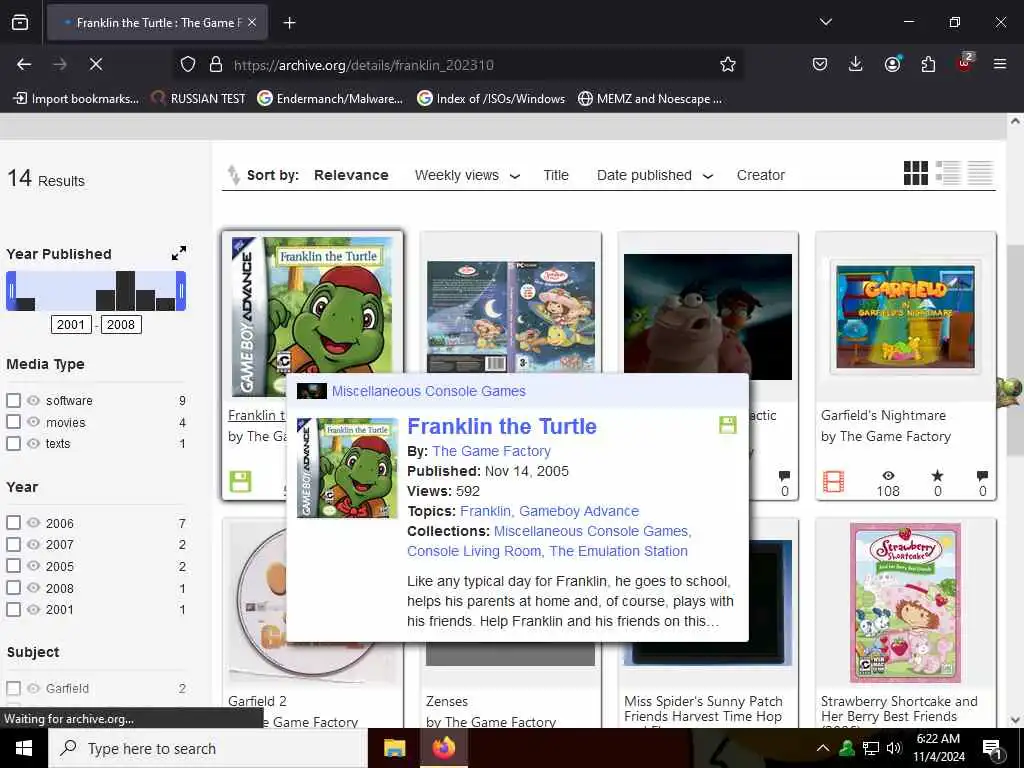The image size is (1024, 768).
Task: Hide 2006 results with eye toggle
Action: click(x=33, y=522)
